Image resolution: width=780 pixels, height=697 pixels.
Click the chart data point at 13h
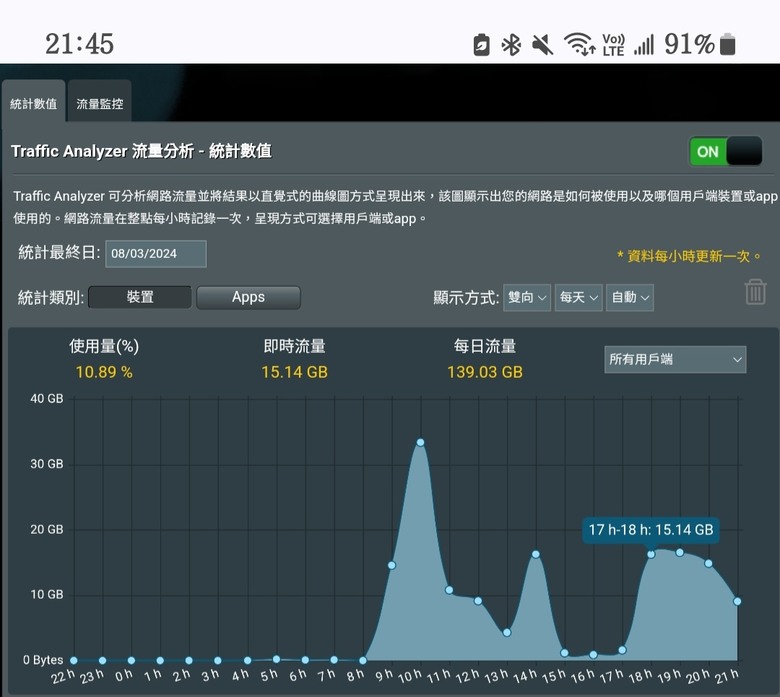pyautogui.click(x=507, y=633)
